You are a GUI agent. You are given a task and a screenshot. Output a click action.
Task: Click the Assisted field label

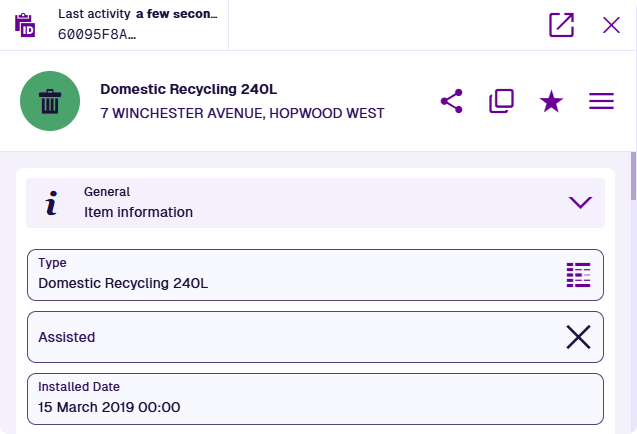(67, 337)
